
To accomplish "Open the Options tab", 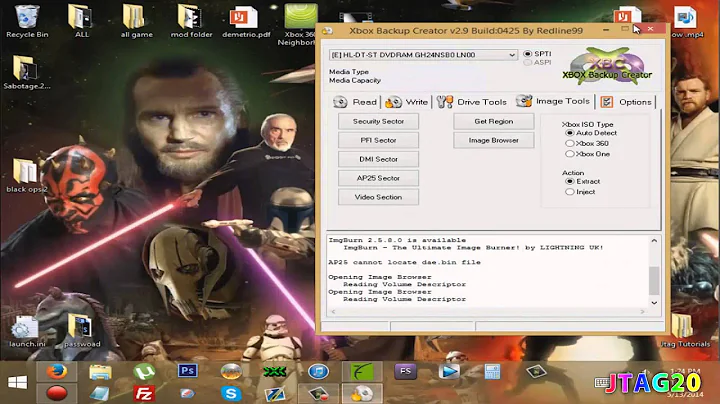I will pos(626,102).
